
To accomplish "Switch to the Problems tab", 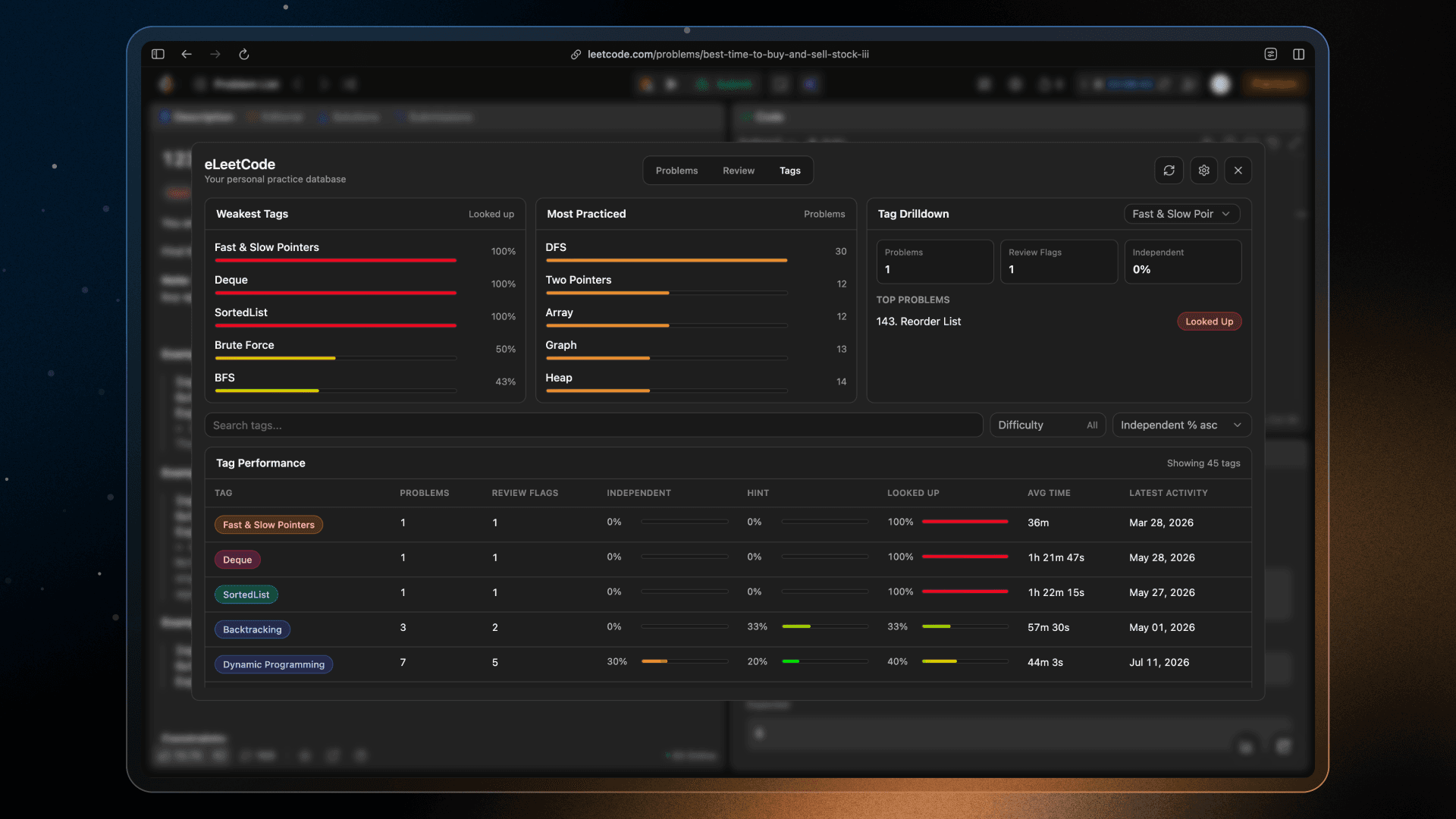I will pyautogui.click(x=676, y=171).
